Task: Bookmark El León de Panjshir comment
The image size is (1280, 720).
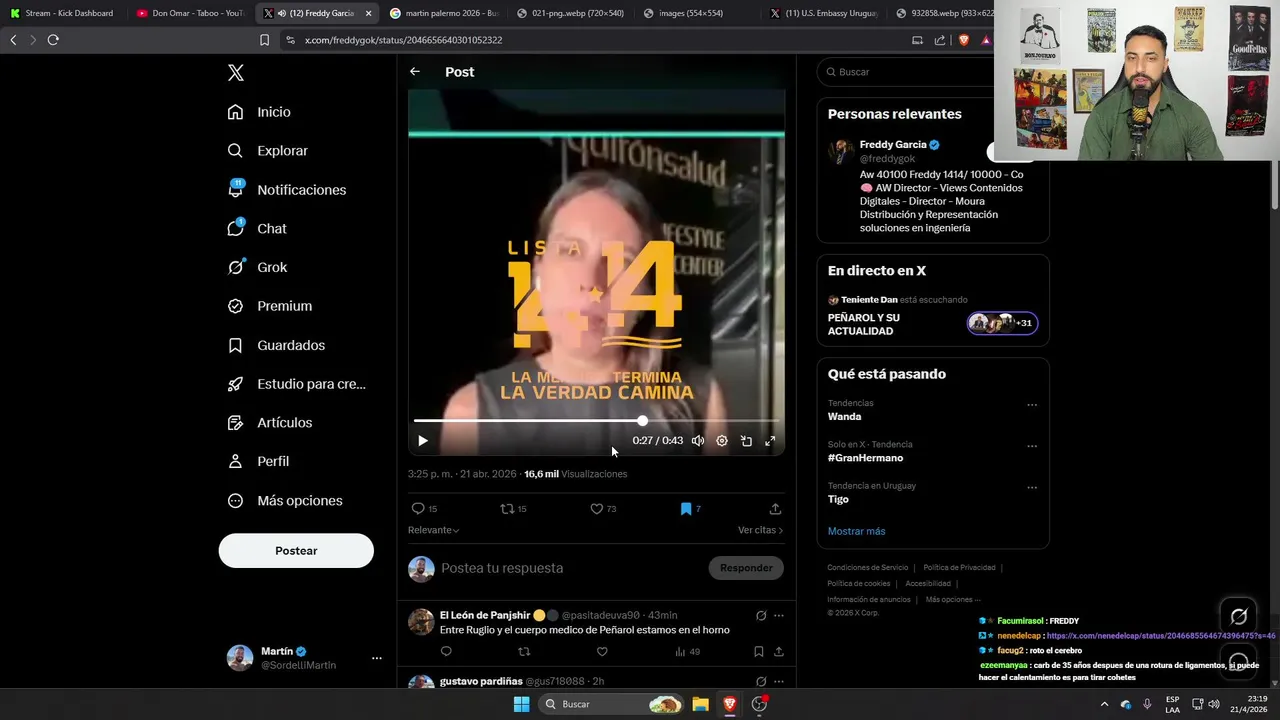Action: point(759,652)
